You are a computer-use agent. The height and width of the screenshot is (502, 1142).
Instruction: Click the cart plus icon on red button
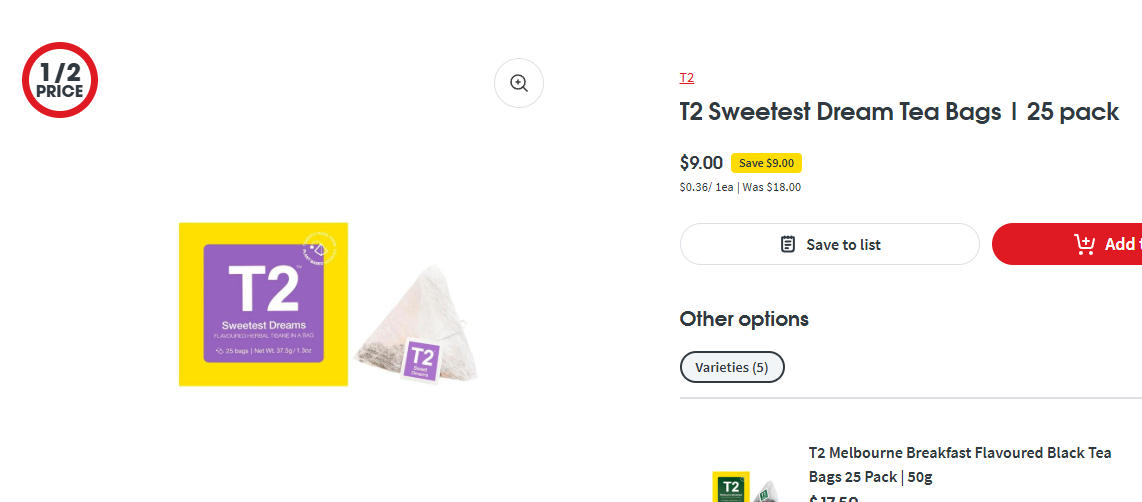(x=1084, y=244)
